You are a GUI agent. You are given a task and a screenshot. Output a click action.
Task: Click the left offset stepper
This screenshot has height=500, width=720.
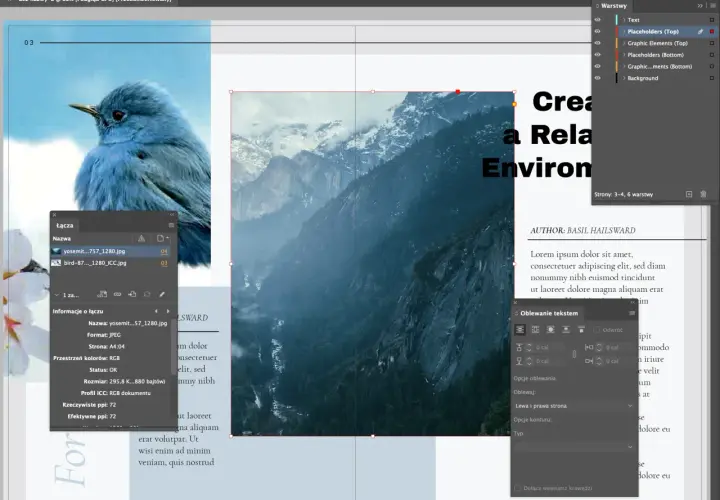pos(599,348)
